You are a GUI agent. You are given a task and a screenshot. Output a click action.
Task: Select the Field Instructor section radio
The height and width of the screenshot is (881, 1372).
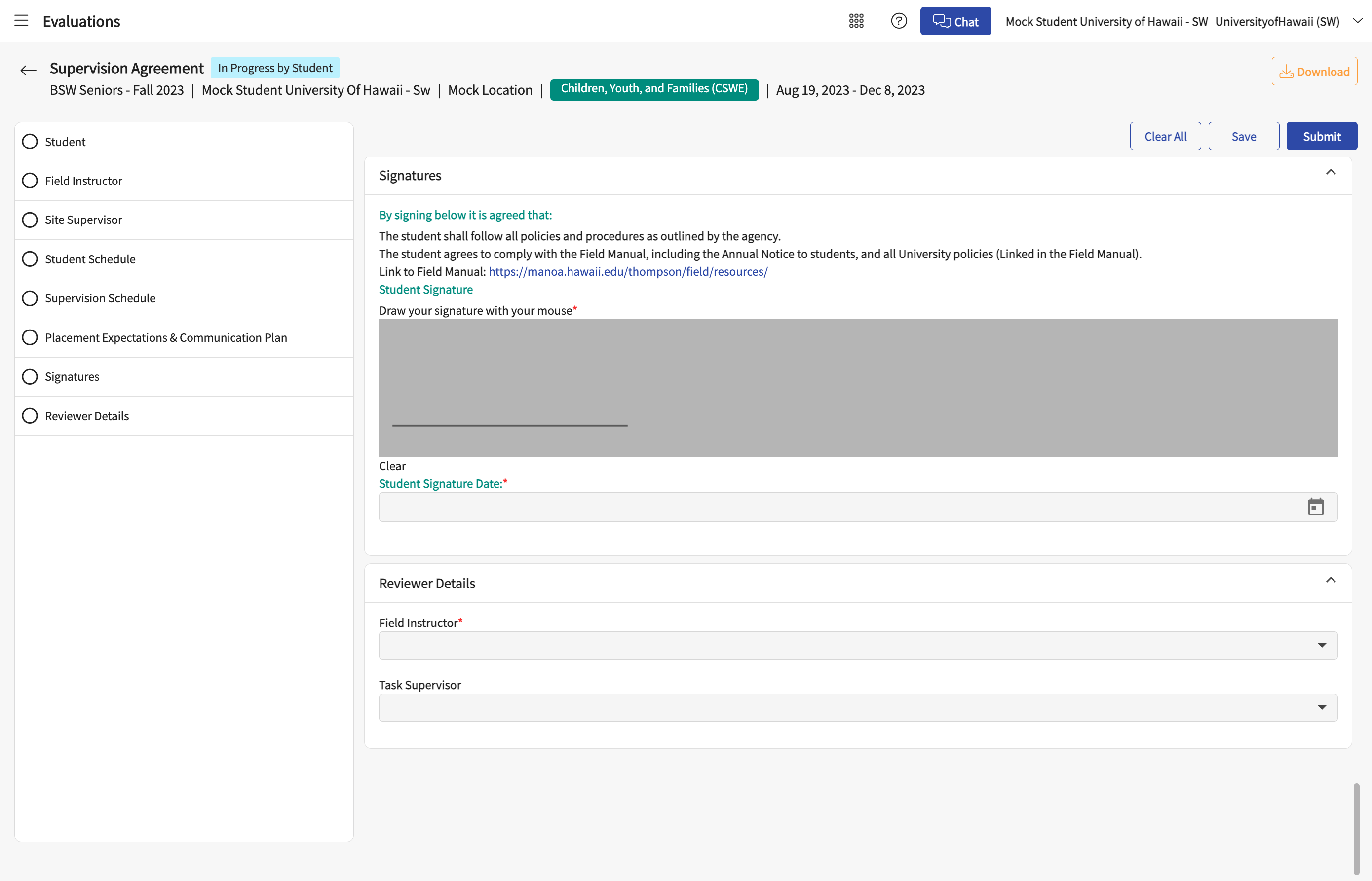[x=30, y=181]
